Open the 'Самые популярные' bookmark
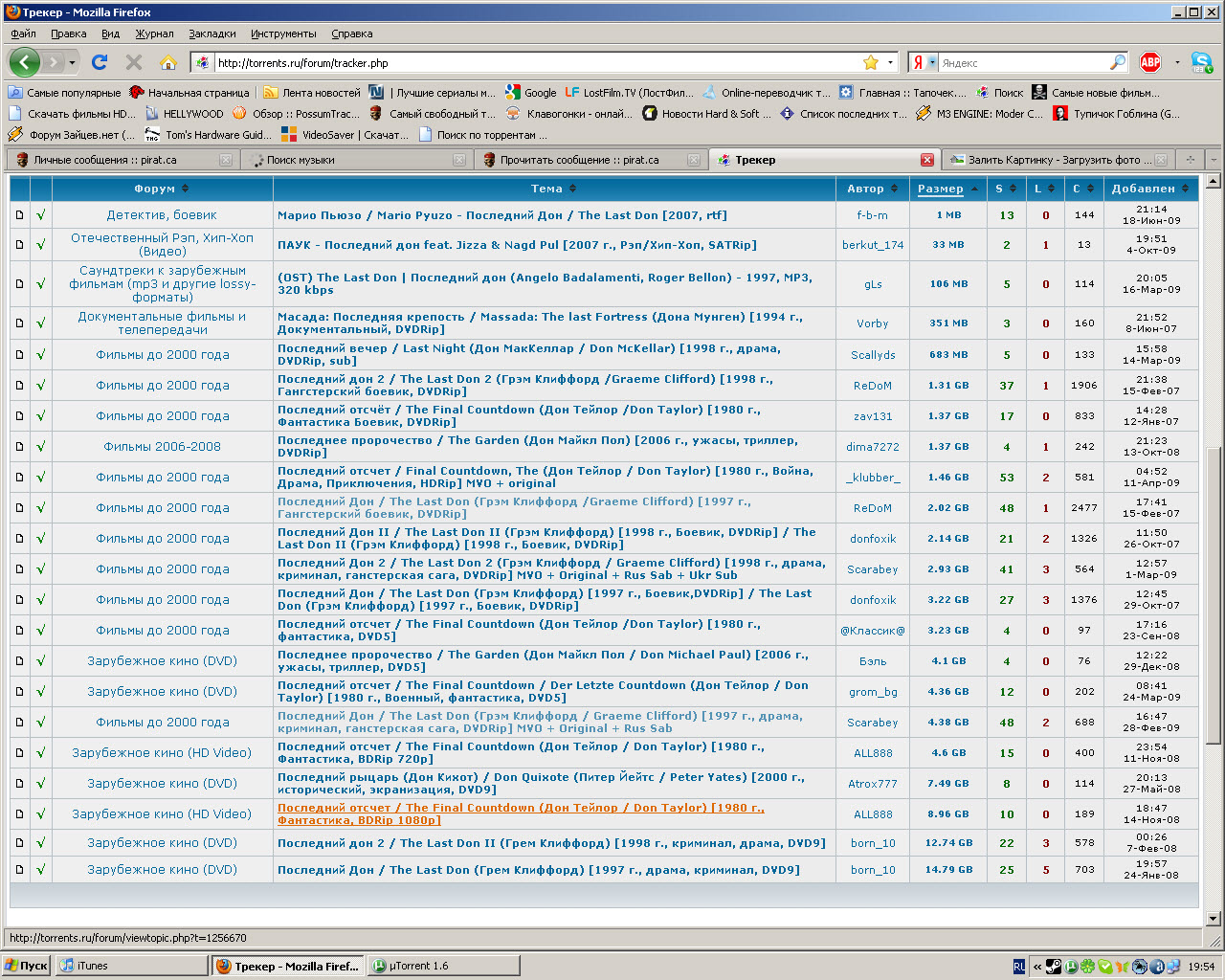The width and height of the screenshot is (1225, 980). [65, 93]
